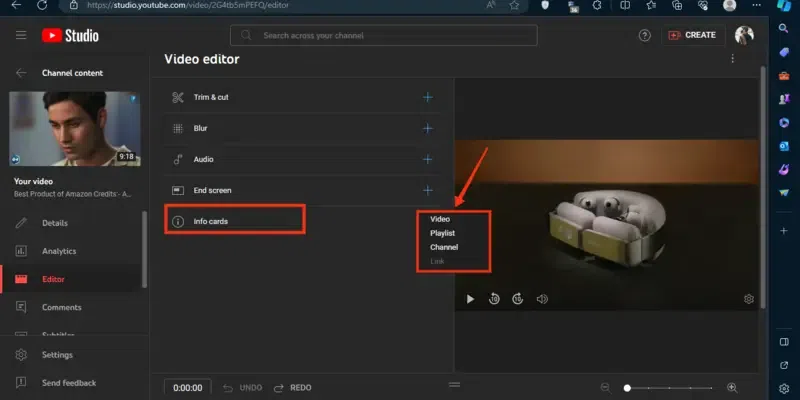Image resolution: width=800 pixels, height=400 pixels.
Task: Toggle the browser split screen icon
Action: coord(624,5)
